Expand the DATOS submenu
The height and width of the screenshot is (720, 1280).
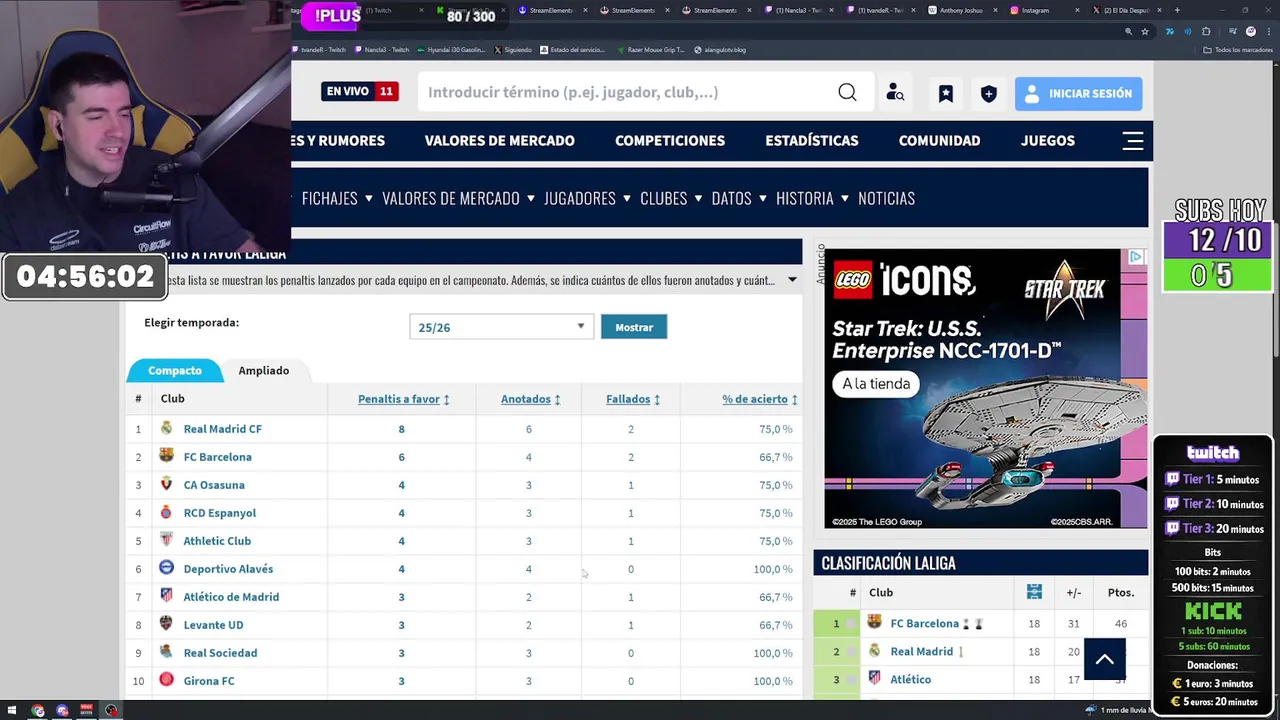tap(763, 198)
